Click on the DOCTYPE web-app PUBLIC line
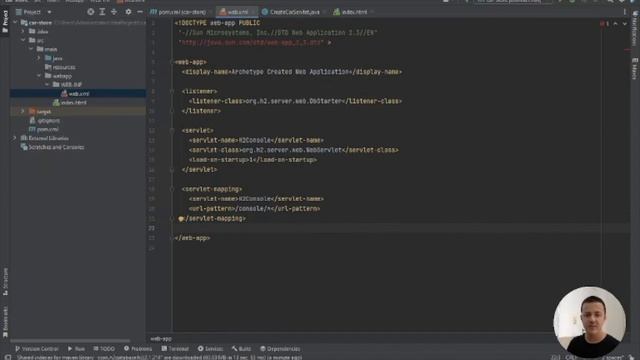The height and width of the screenshot is (360, 640). 218,23
